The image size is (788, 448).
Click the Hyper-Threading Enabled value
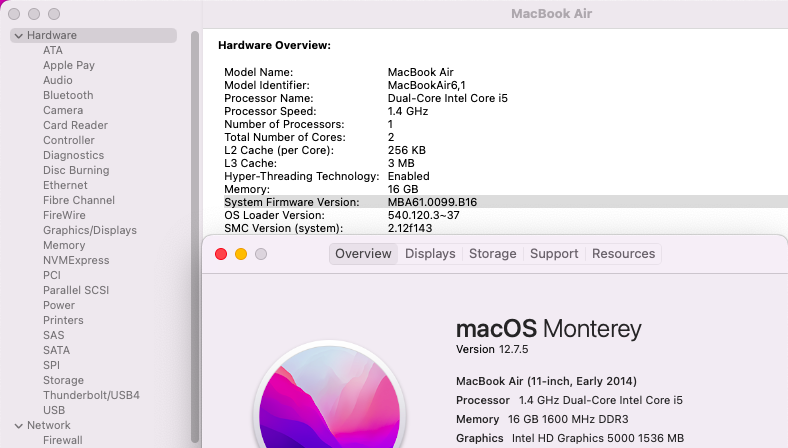409,176
